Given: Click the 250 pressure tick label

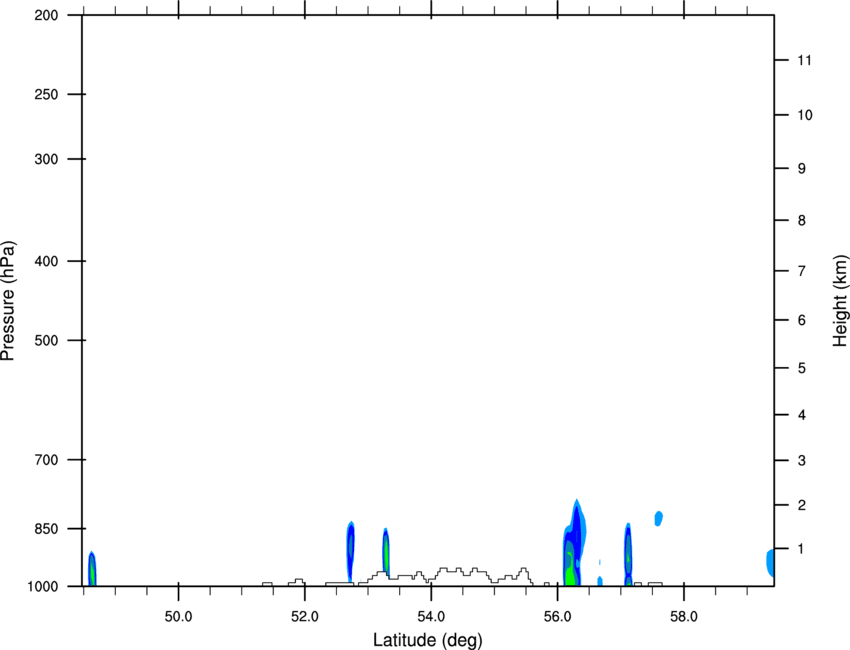Looking at the screenshot, I should [47, 94].
